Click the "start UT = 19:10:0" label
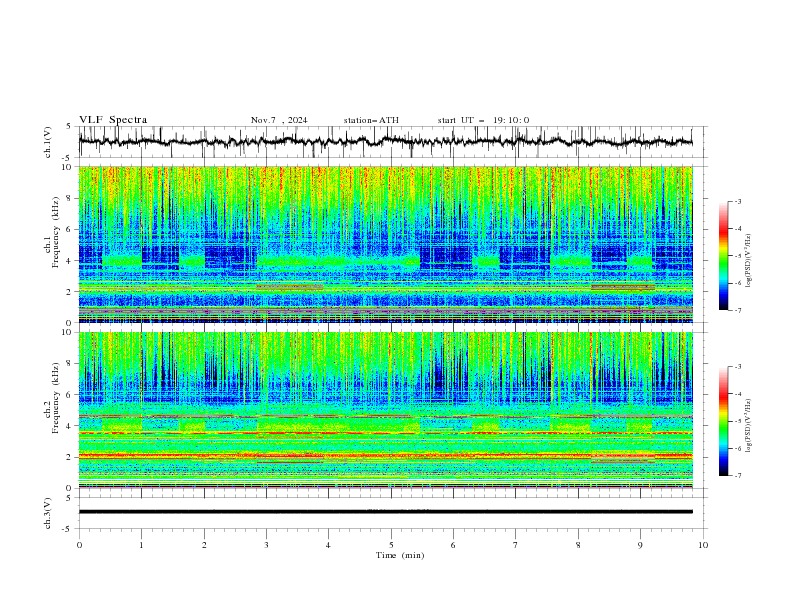Viewport: 792px width, 612px height. (483, 120)
